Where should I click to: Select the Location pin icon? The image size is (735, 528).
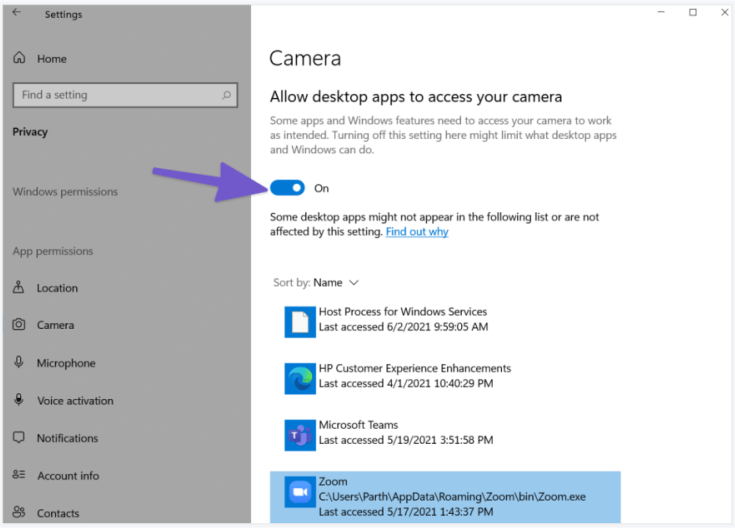pyautogui.click(x=18, y=287)
